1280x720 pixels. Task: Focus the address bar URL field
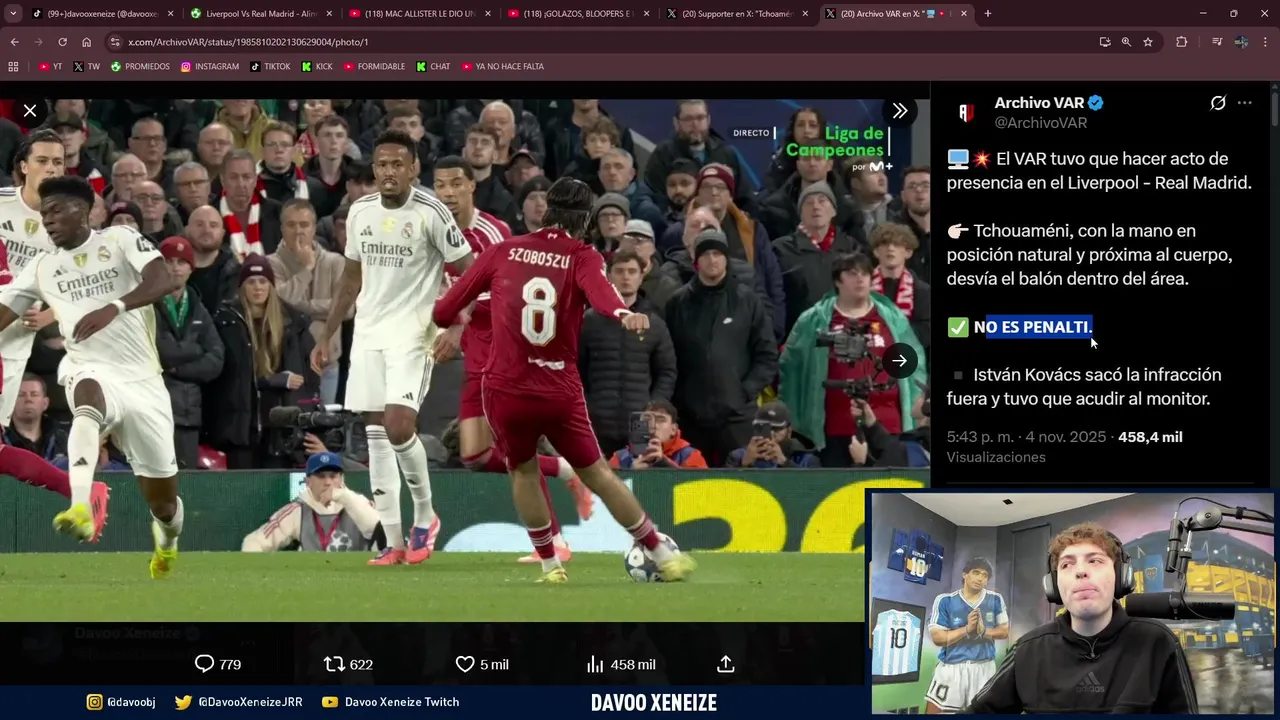click(600, 42)
